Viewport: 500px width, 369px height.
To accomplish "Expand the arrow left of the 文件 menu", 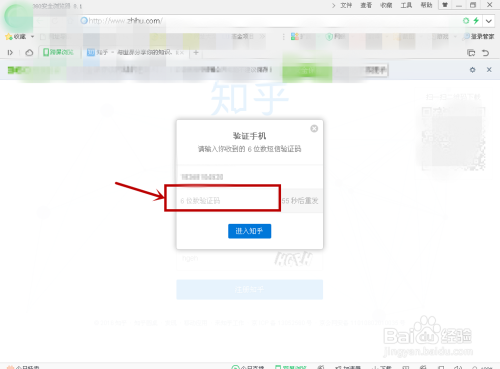I will (333, 5).
